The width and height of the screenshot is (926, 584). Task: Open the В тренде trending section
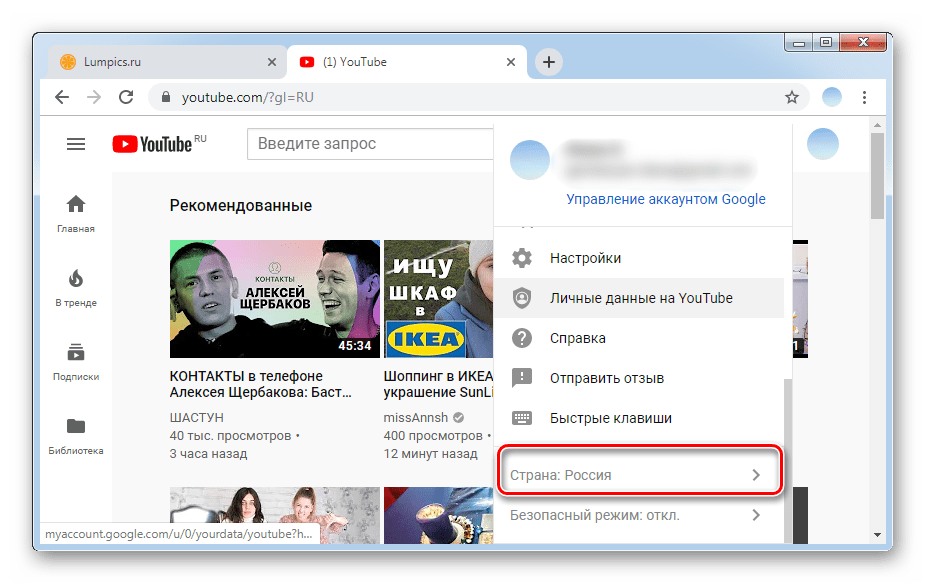(x=76, y=287)
